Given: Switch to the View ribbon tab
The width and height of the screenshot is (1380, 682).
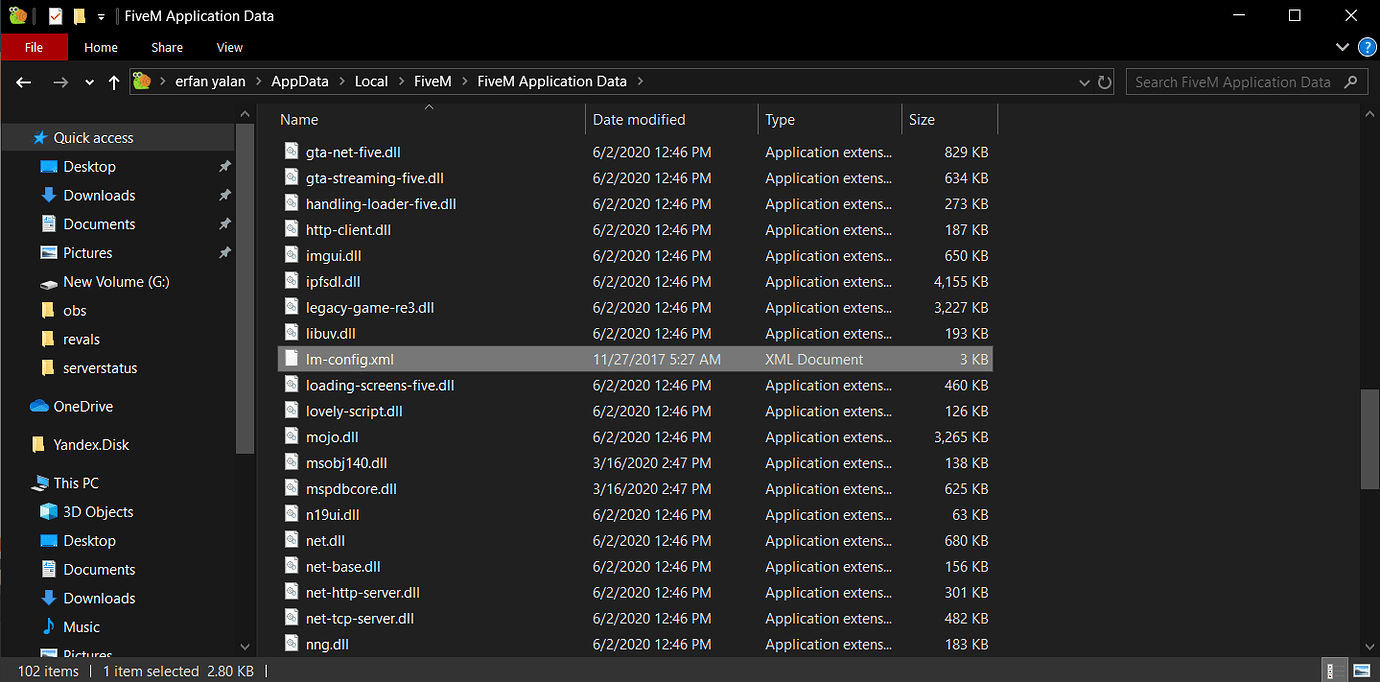Looking at the screenshot, I should (229, 47).
